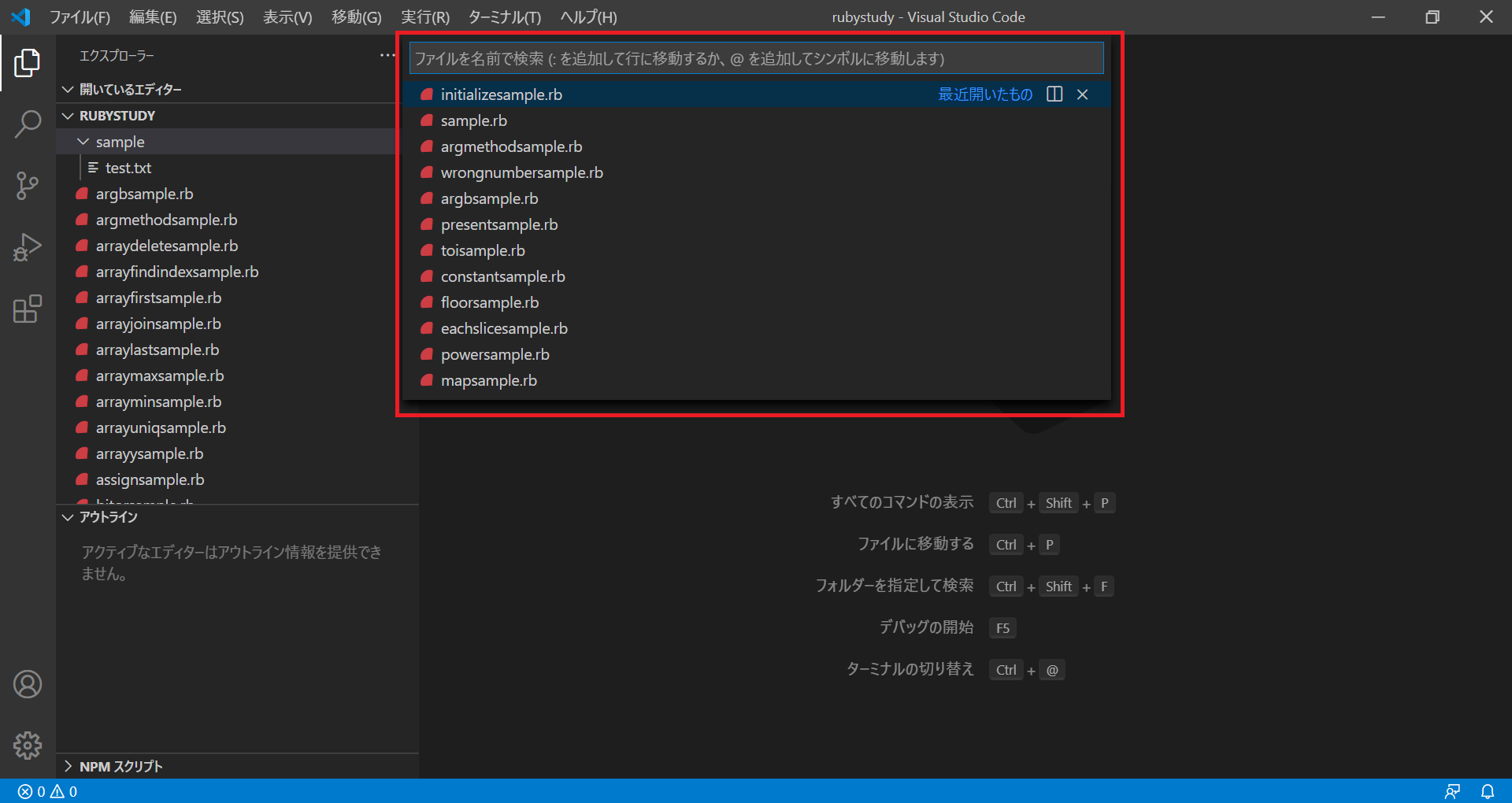The image size is (1512, 803).
Task: Click the feedback icon in status bar
Action: tap(1452, 791)
